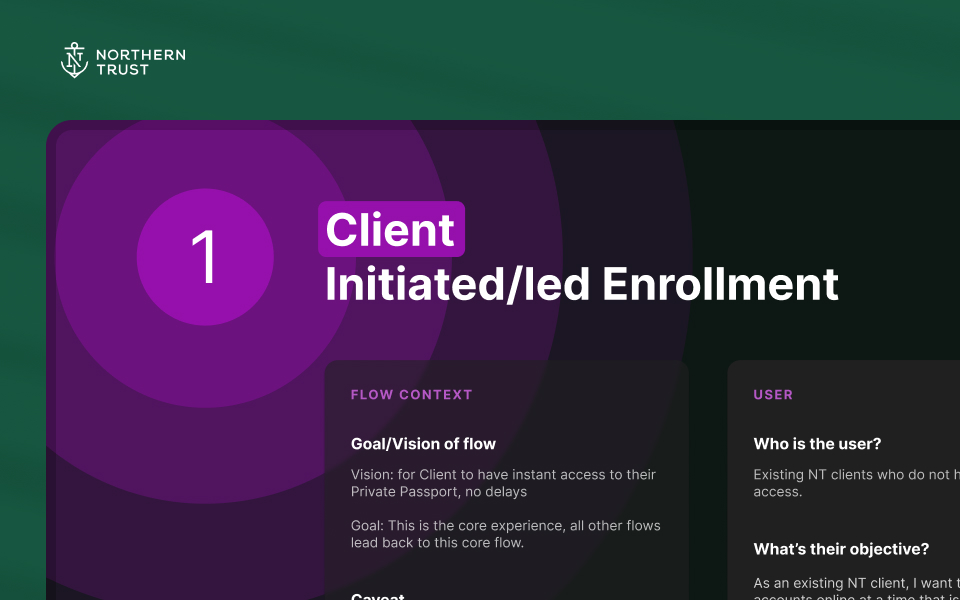Select the highlighted Client label

(x=391, y=230)
